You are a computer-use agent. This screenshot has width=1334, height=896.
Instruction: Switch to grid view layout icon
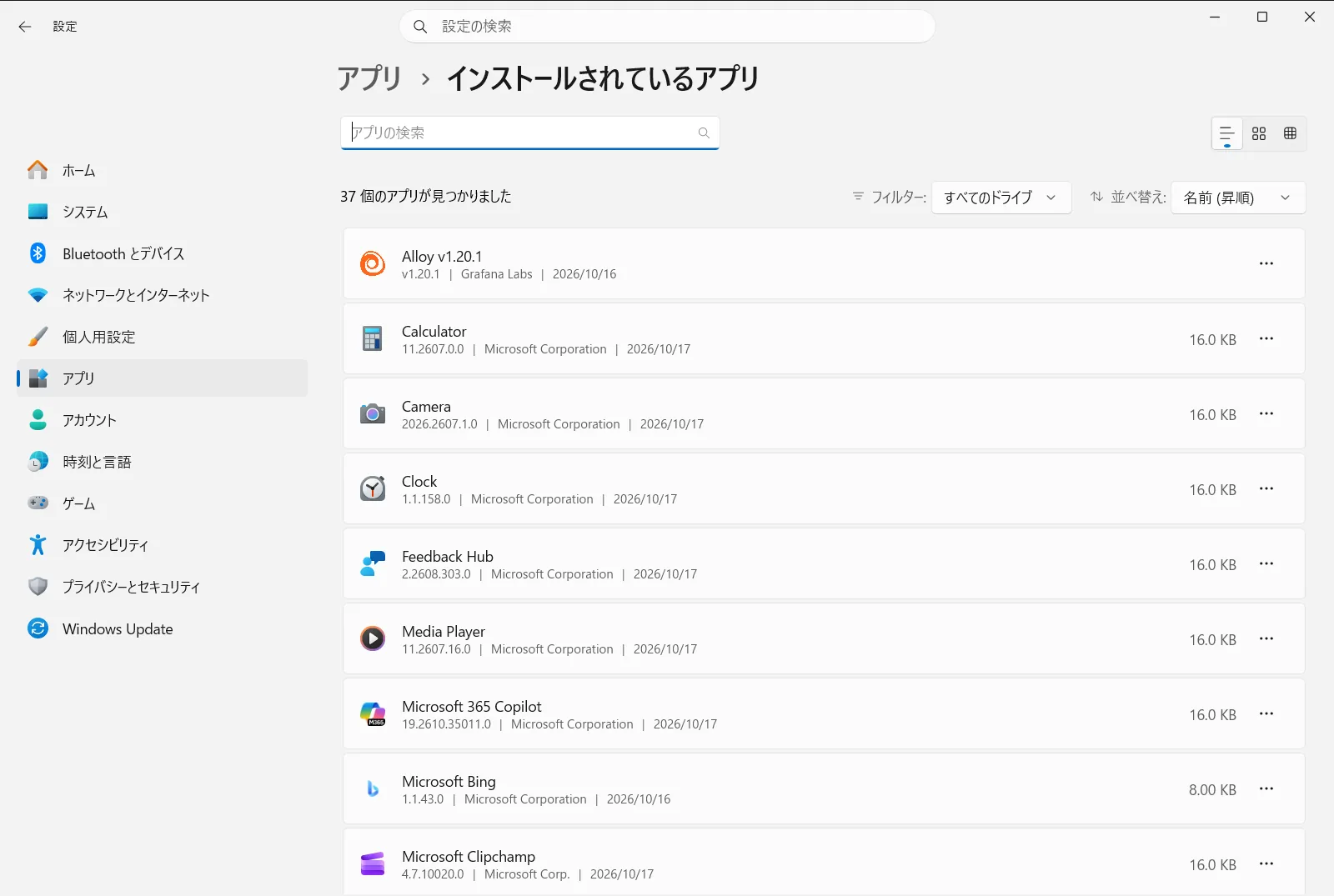(1259, 133)
